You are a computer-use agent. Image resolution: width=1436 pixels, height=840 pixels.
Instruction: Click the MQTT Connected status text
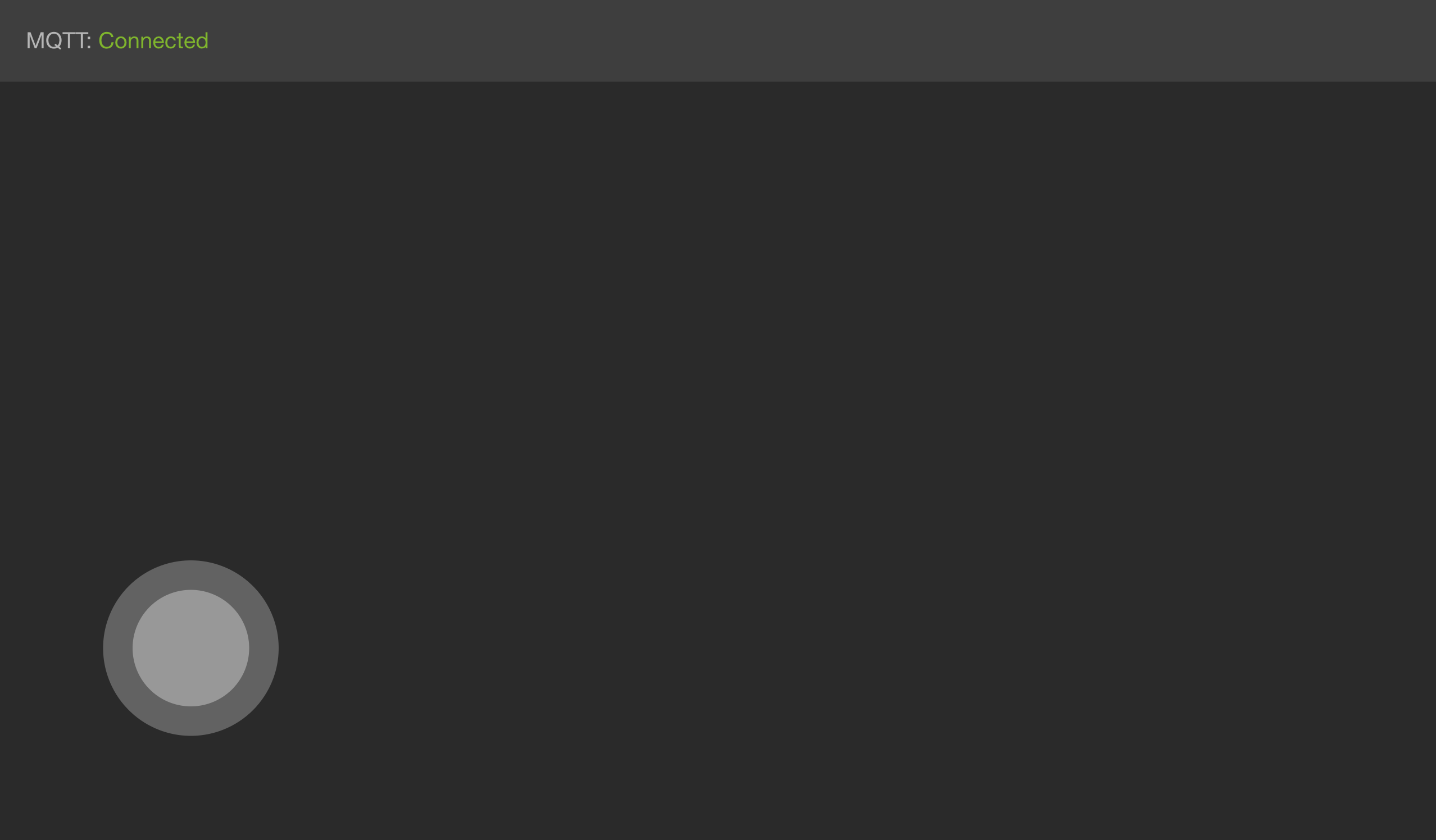click(x=117, y=41)
